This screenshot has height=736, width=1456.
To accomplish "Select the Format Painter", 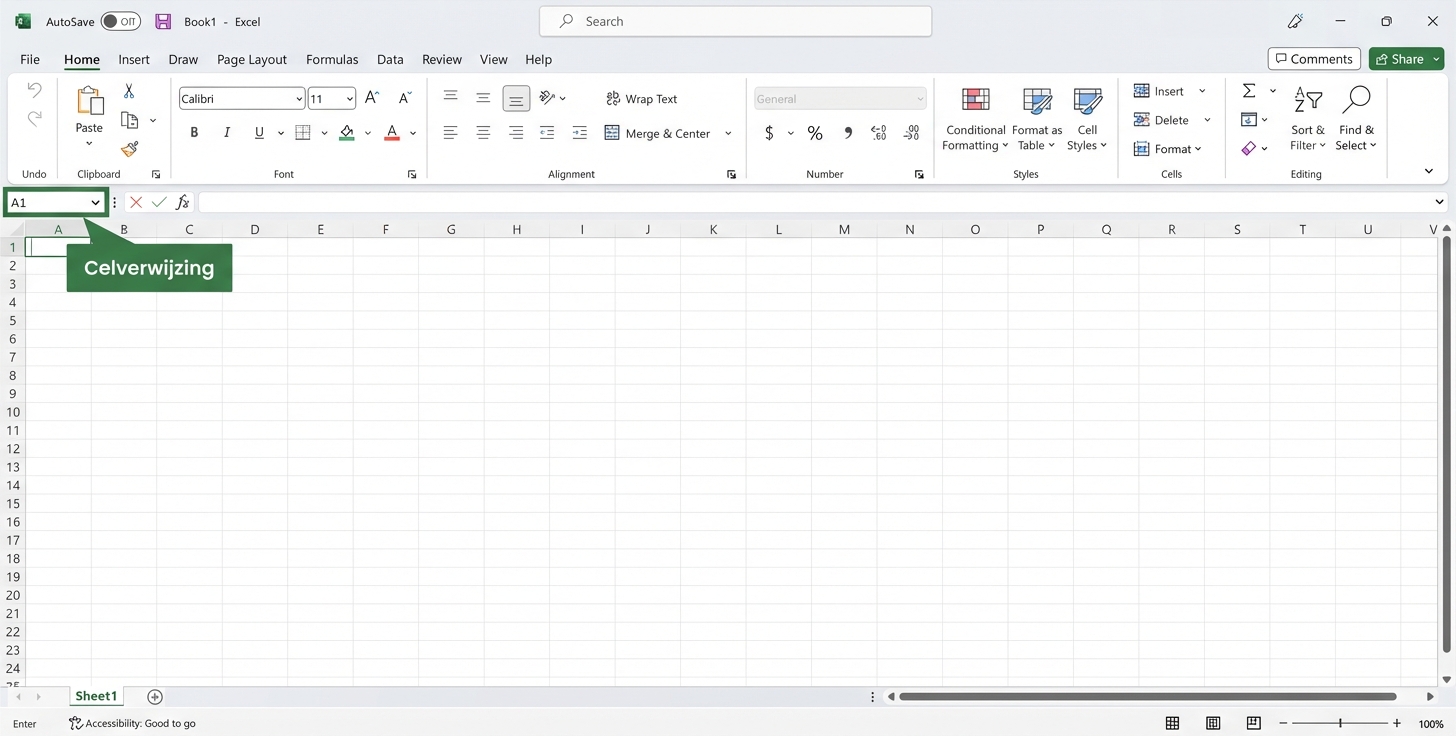I will 128,149.
